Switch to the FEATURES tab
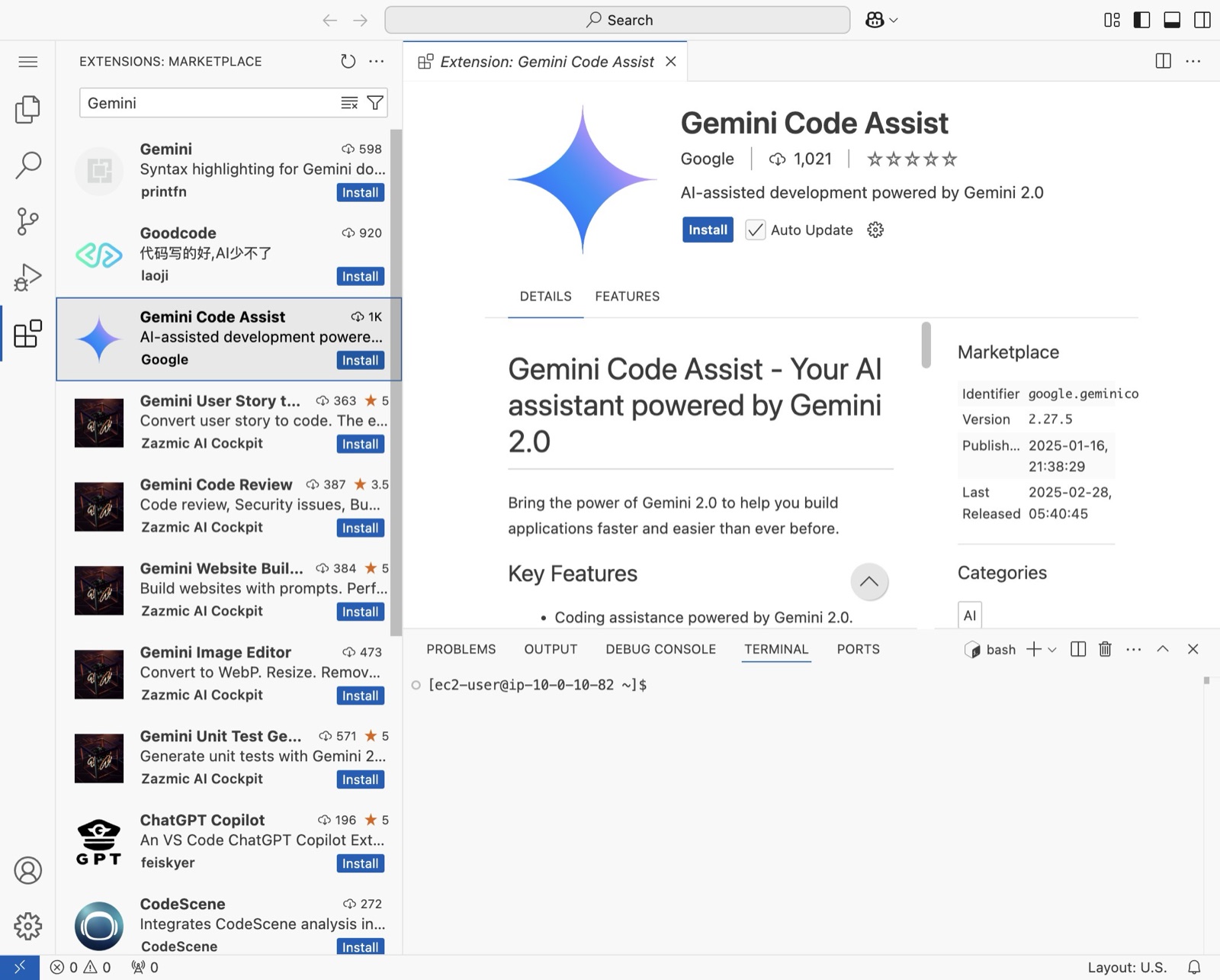The height and width of the screenshot is (980, 1220). coord(627,296)
